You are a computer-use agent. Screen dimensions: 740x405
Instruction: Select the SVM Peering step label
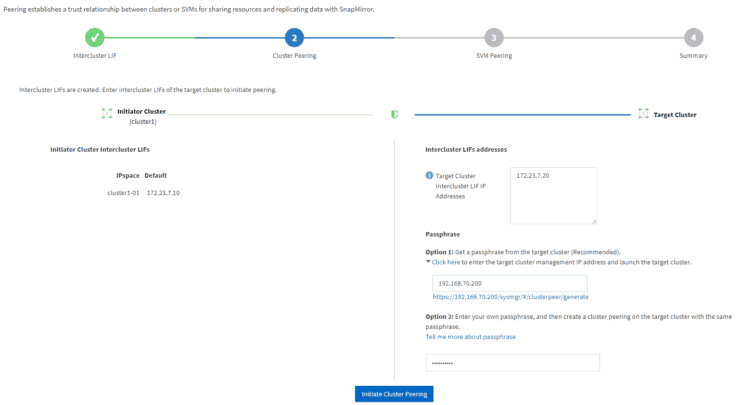pyautogui.click(x=493, y=56)
